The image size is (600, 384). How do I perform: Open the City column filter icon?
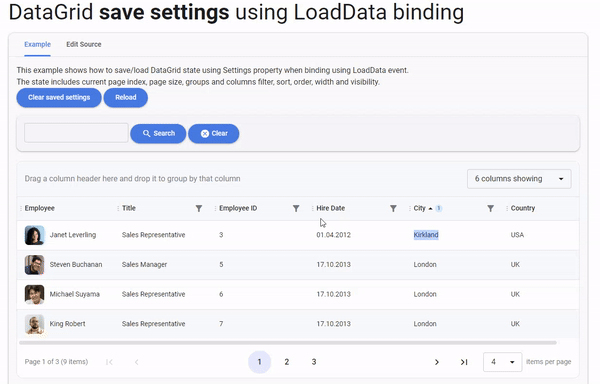(x=490, y=208)
